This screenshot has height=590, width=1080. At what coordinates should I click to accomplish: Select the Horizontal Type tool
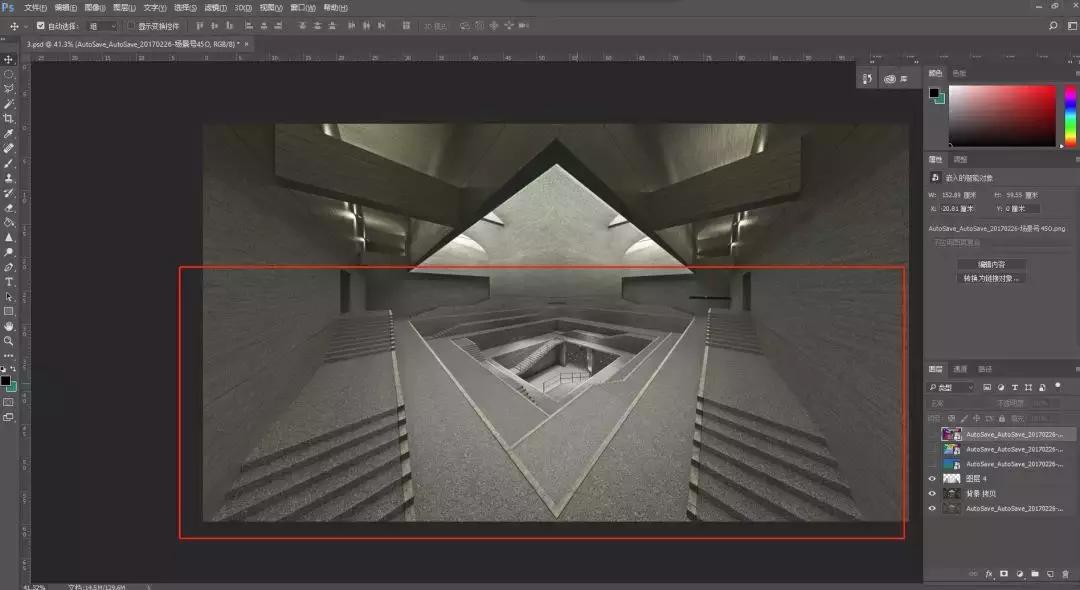pos(9,282)
